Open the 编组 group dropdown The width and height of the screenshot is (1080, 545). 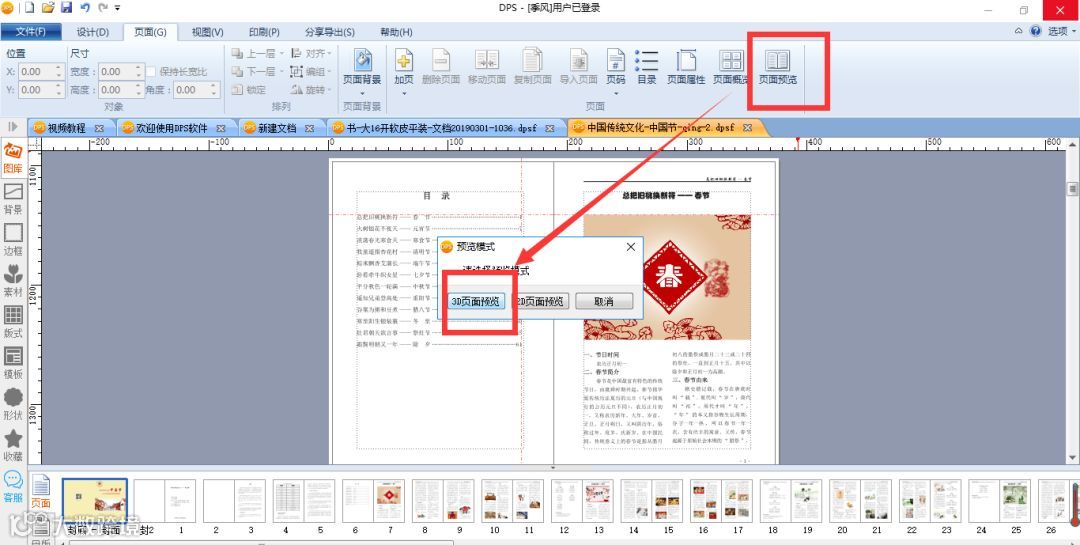(311, 72)
